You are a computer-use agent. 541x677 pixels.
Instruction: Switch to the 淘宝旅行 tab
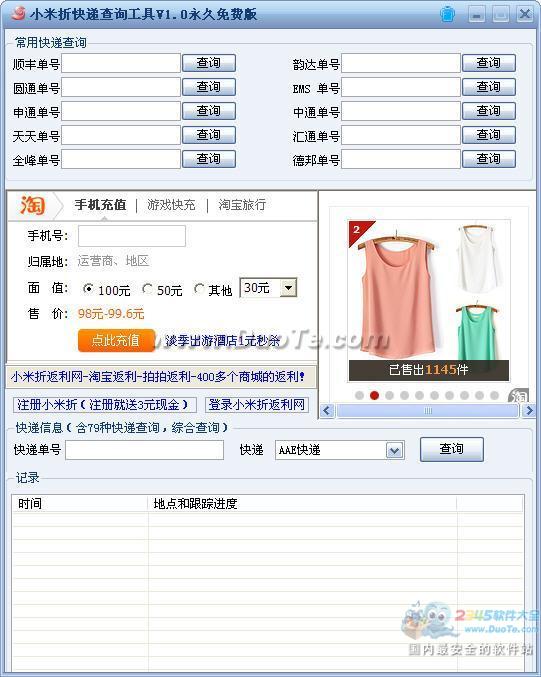pos(242,204)
